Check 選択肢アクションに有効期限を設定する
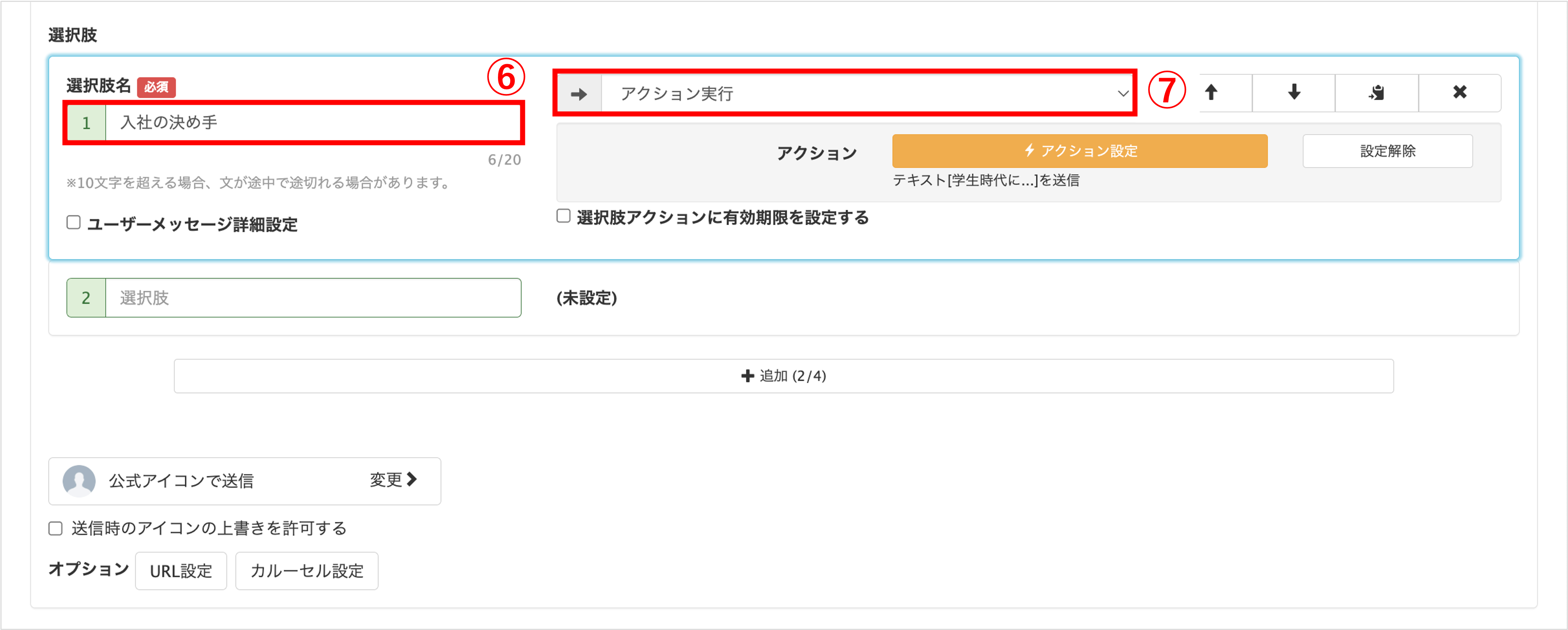The width and height of the screenshot is (1568, 630). (x=564, y=216)
